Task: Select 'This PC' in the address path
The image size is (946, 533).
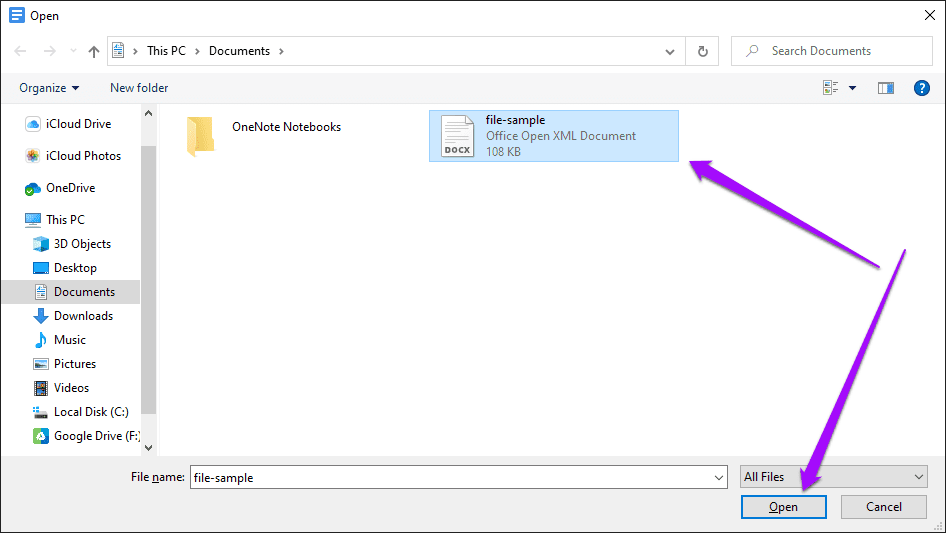Action: tap(166, 51)
